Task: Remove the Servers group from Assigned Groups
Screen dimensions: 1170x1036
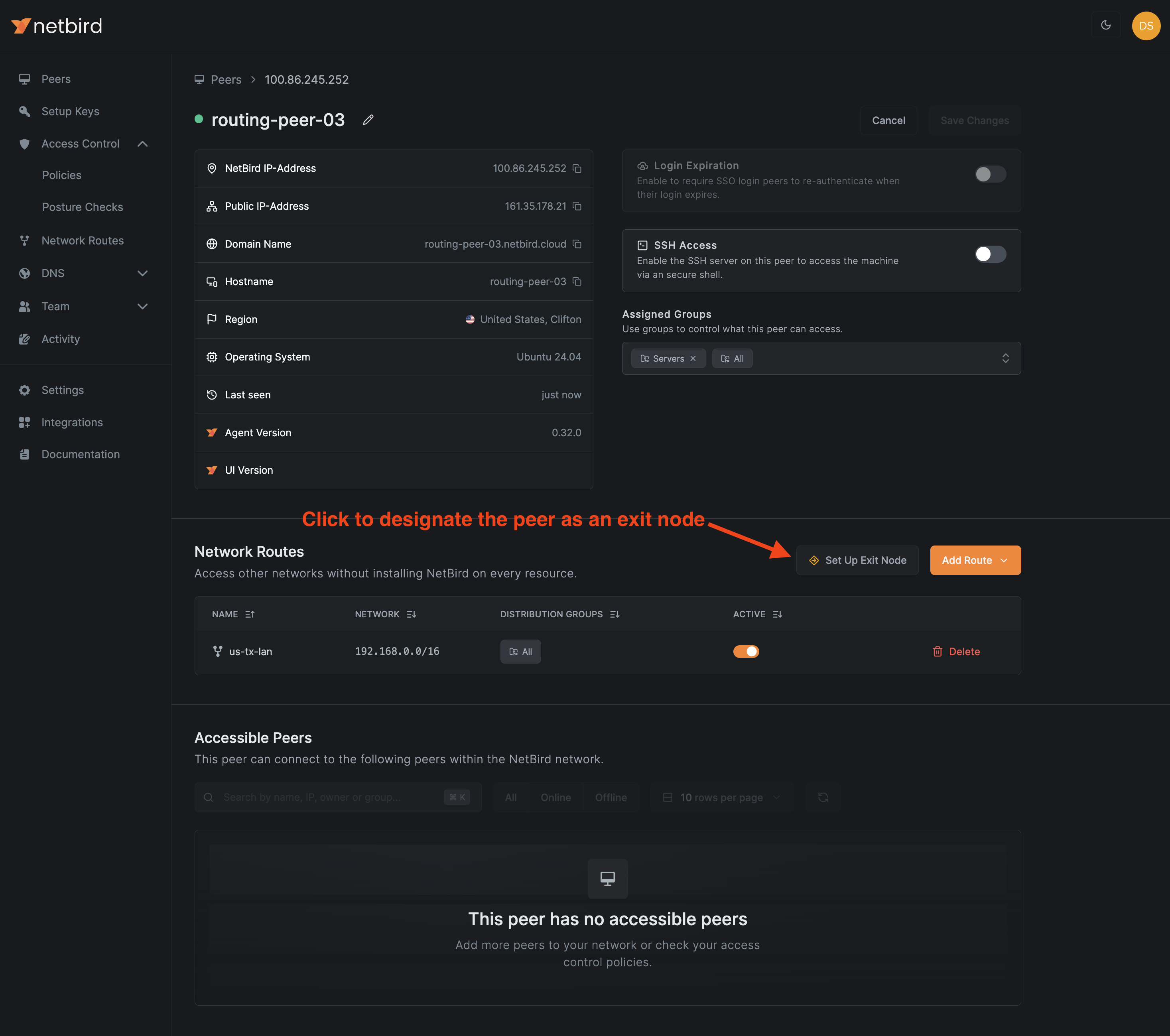Action: pyautogui.click(x=693, y=358)
